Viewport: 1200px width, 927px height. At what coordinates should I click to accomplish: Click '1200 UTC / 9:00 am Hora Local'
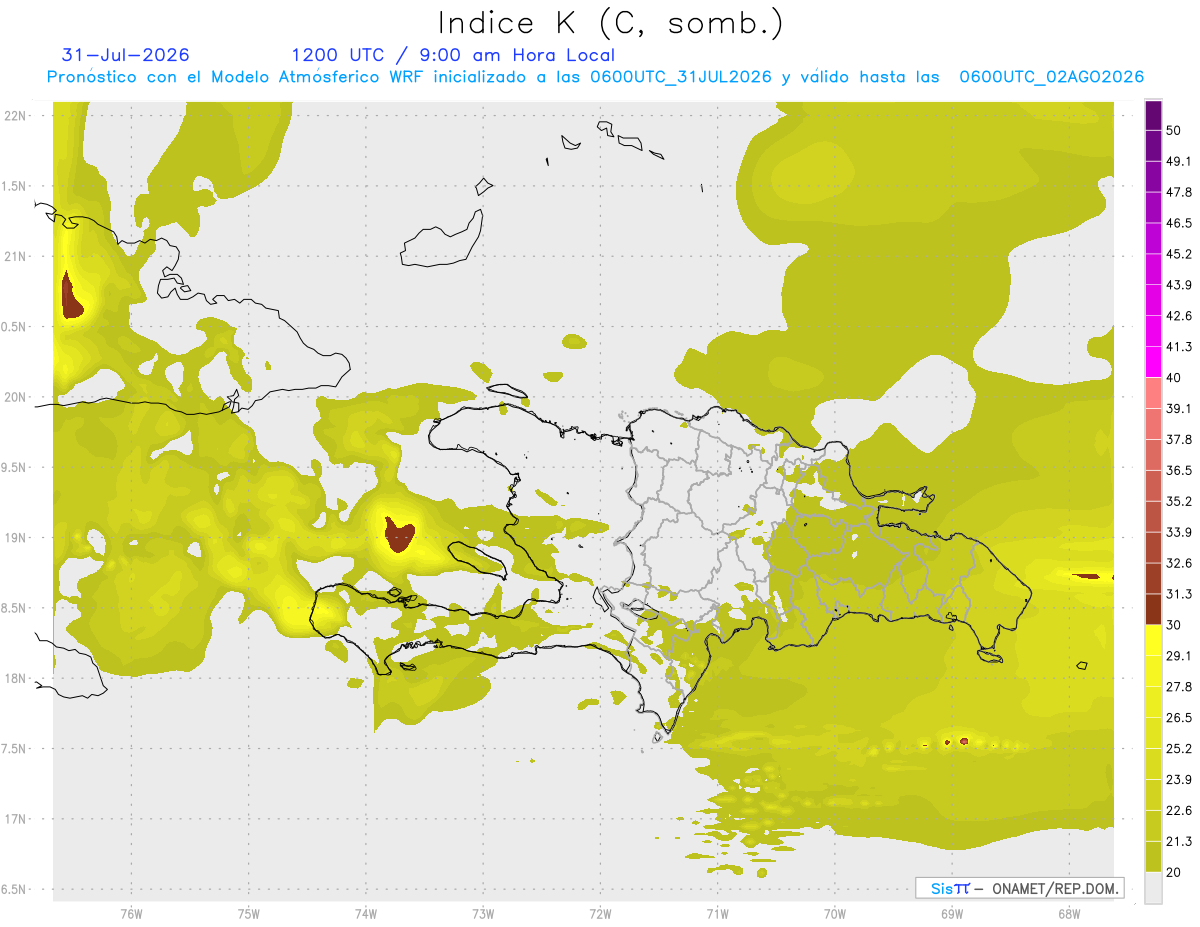coord(453,55)
